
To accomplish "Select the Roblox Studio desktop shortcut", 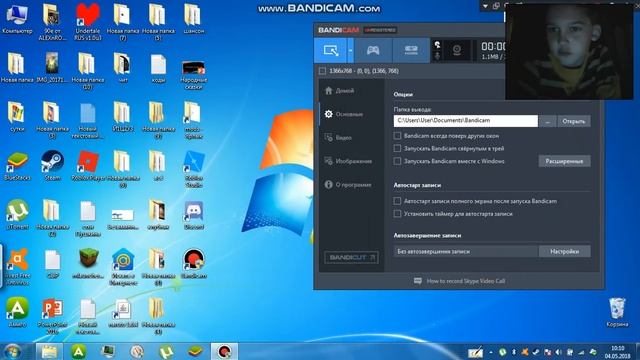I will click(x=193, y=169).
